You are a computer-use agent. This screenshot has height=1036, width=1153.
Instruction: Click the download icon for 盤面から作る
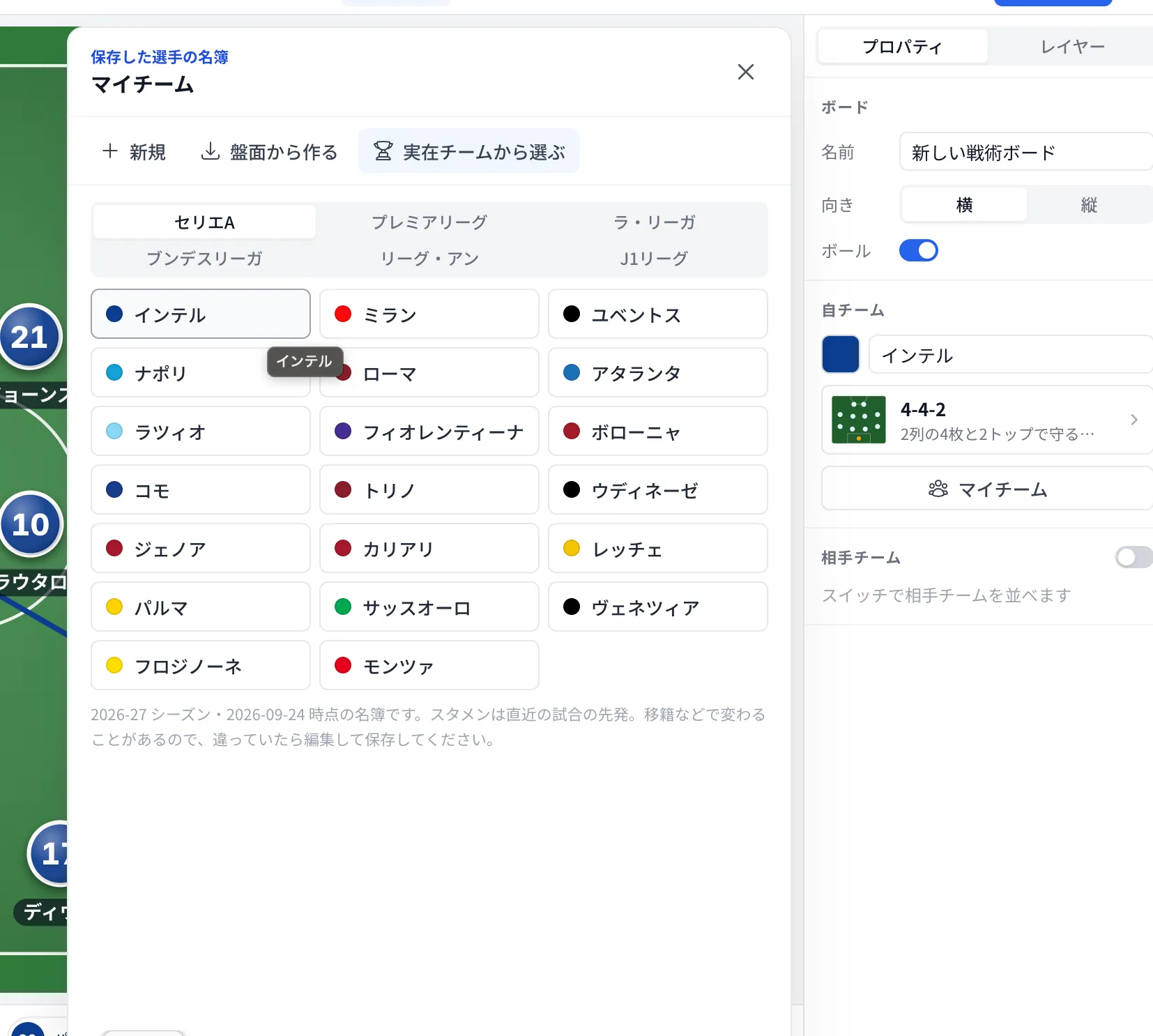tap(210, 151)
